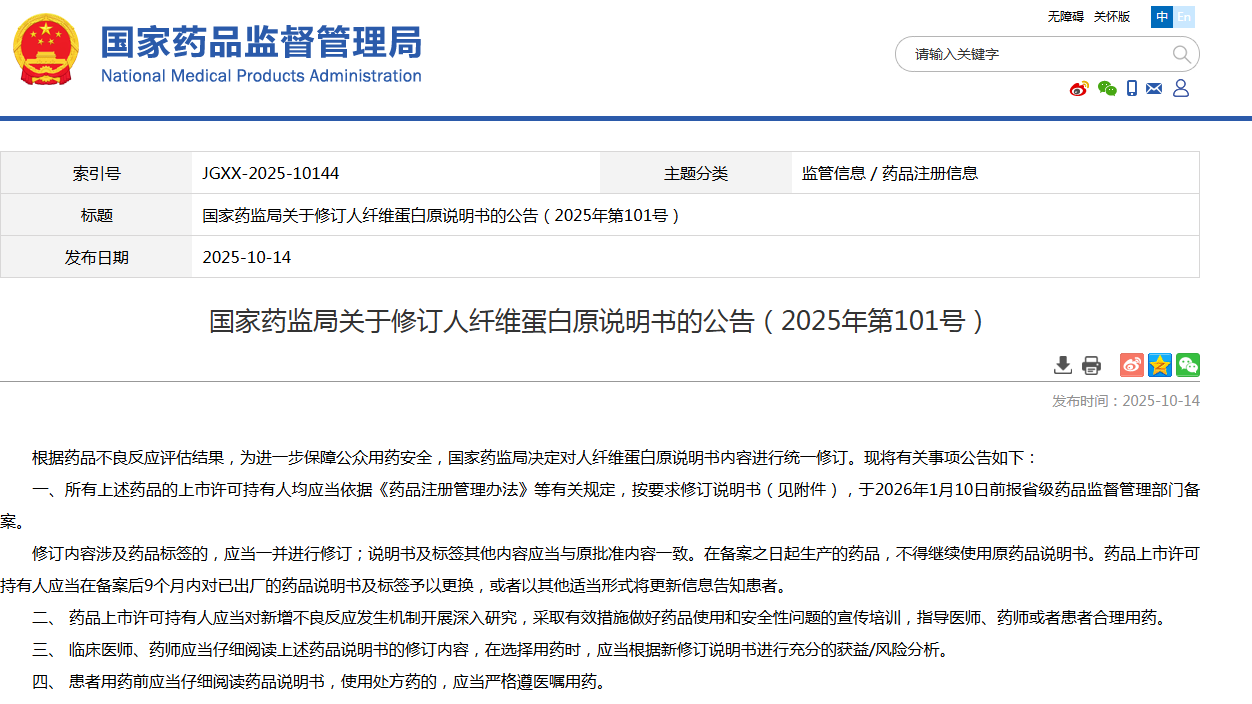This screenshot has height=704, width=1252.
Task: Enable 无障碍 accessibility mode
Action: 1065,17
